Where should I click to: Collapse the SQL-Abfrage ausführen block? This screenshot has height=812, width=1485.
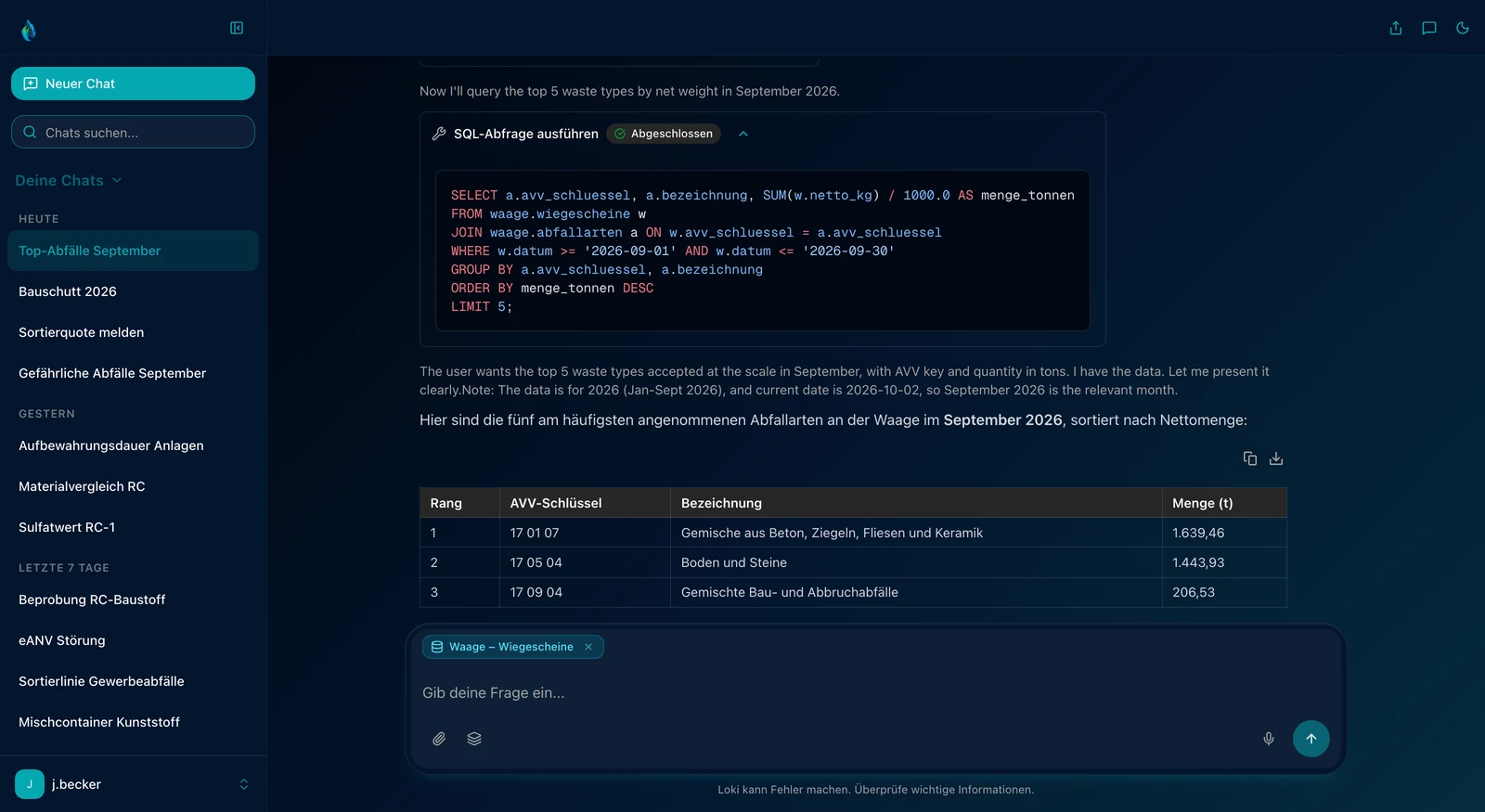click(743, 134)
